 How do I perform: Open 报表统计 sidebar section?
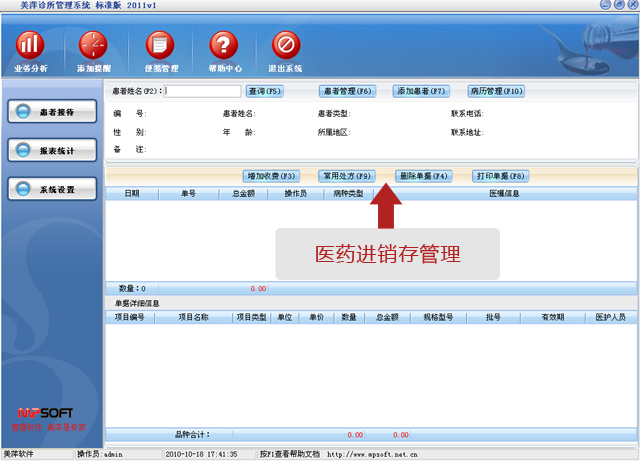51,151
